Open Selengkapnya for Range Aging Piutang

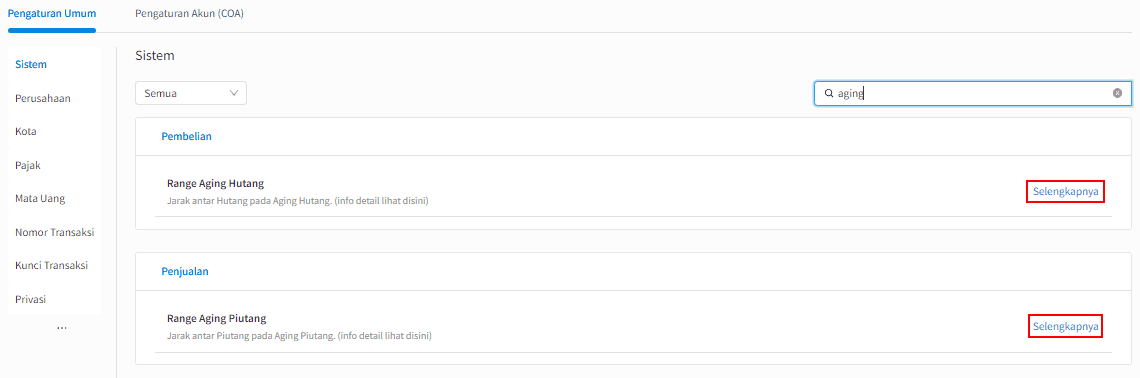1065,326
